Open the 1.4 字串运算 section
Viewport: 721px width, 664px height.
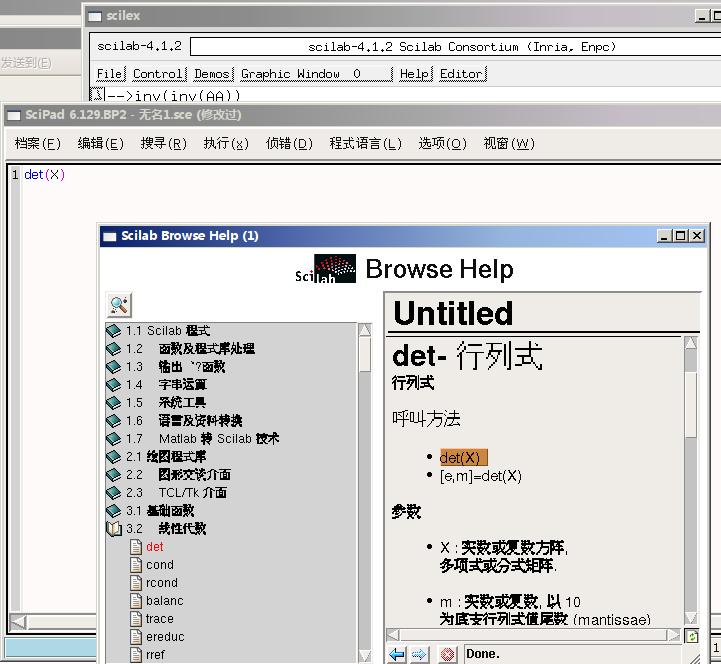(166, 384)
